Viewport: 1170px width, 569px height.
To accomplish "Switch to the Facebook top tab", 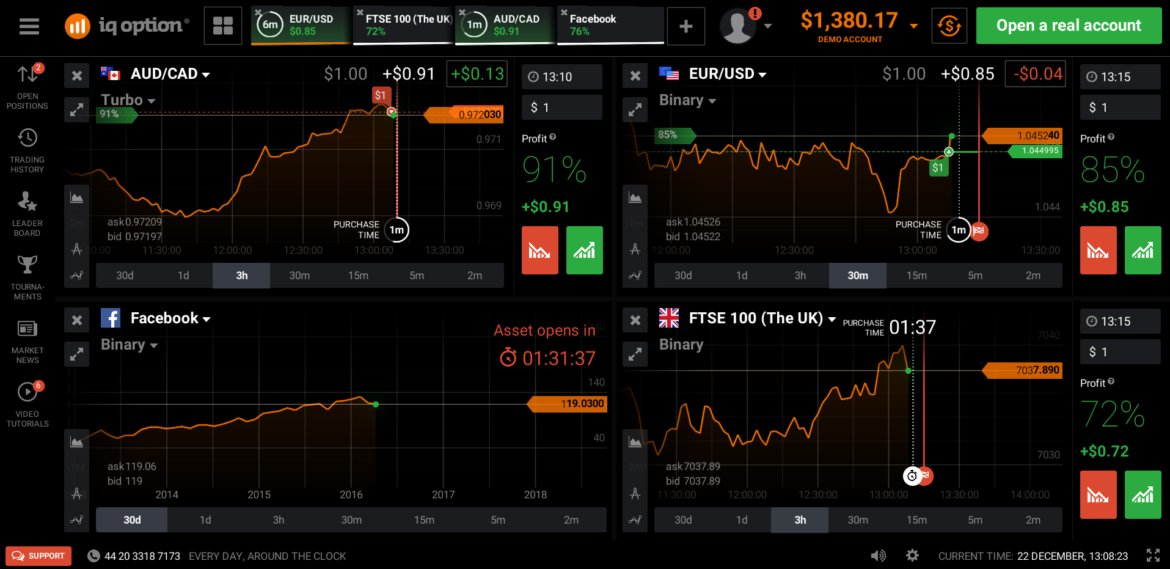I will pyautogui.click(x=610, y=25).
